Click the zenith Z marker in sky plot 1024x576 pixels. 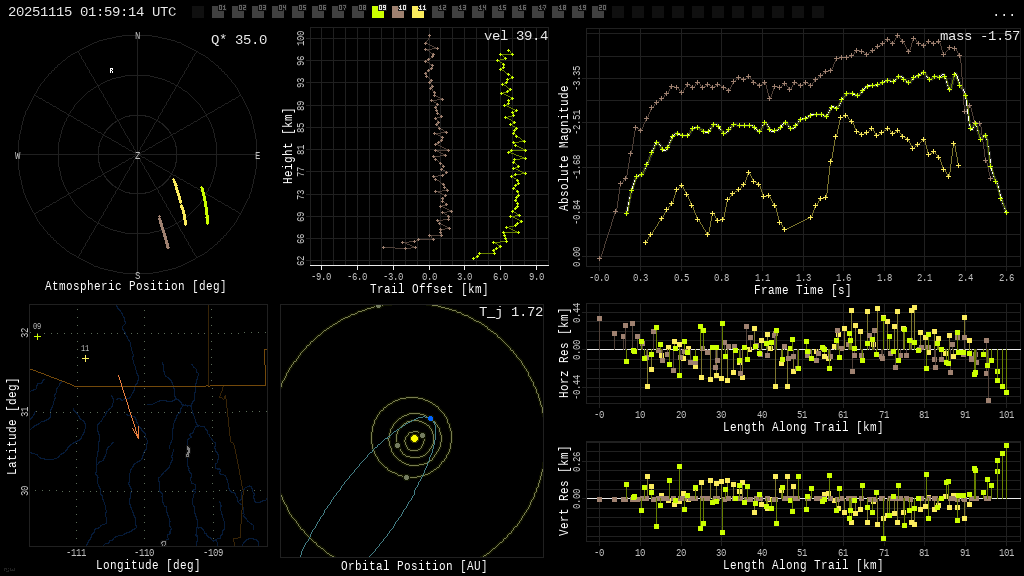[x=138, y=156]
